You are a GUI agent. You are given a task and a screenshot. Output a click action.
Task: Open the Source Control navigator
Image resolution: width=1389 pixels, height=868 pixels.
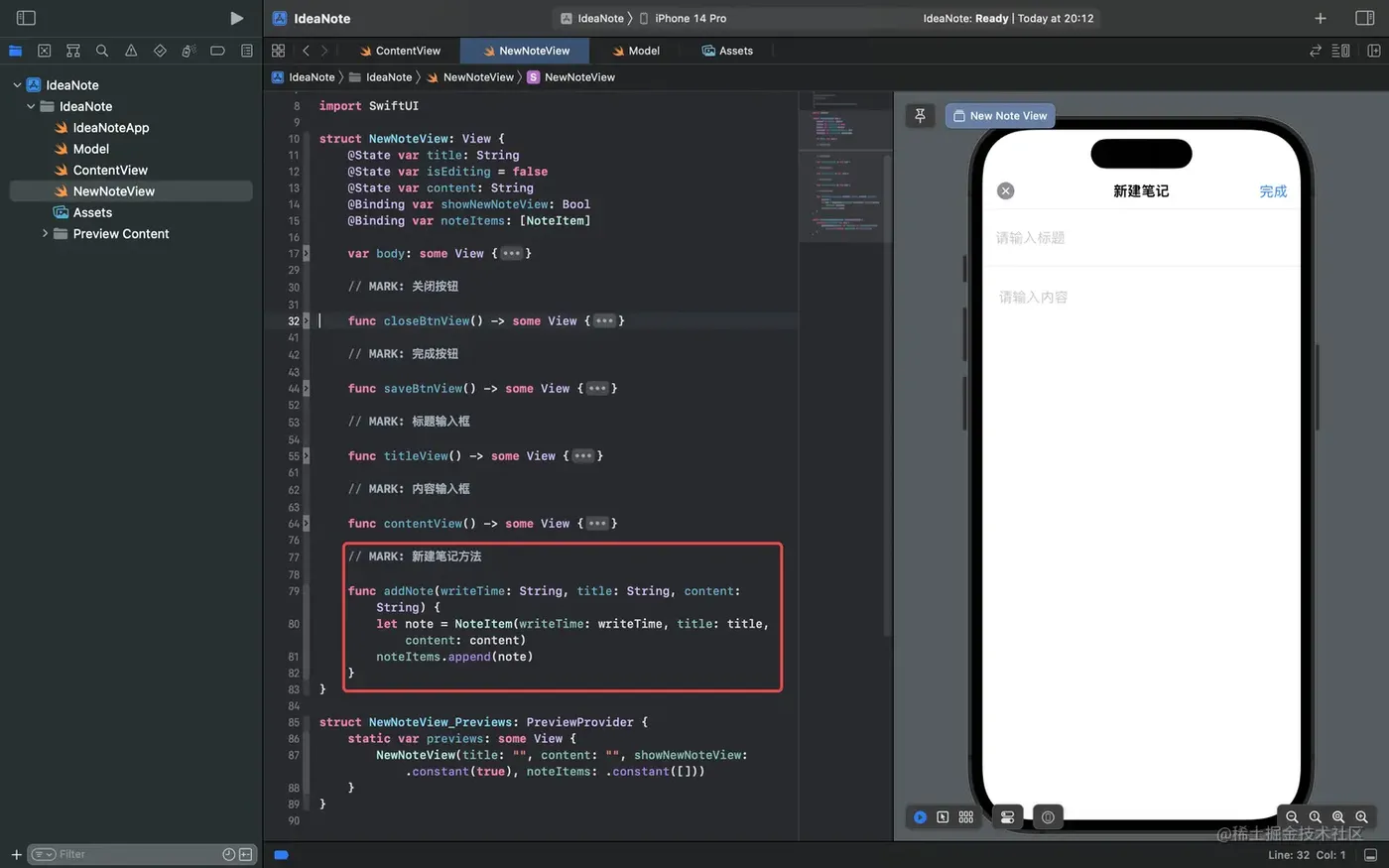tap(44, 51)
